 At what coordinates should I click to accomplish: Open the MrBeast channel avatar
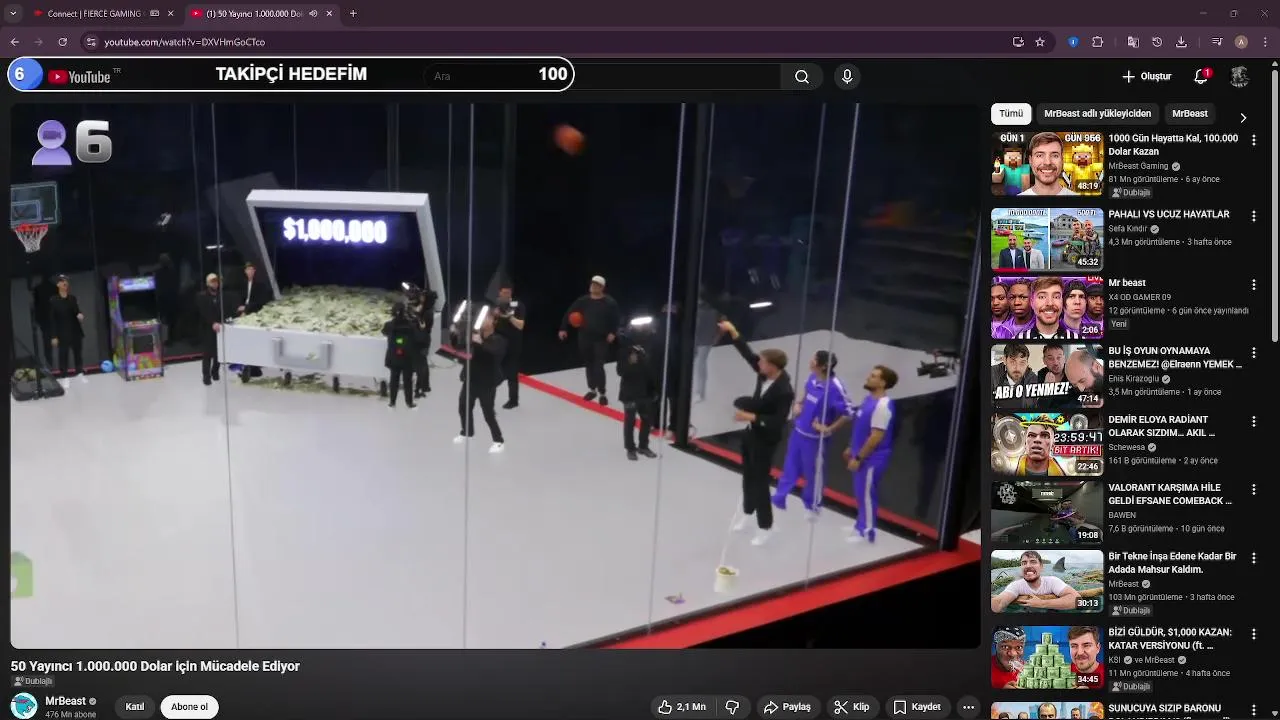click(x=24, y=706)
